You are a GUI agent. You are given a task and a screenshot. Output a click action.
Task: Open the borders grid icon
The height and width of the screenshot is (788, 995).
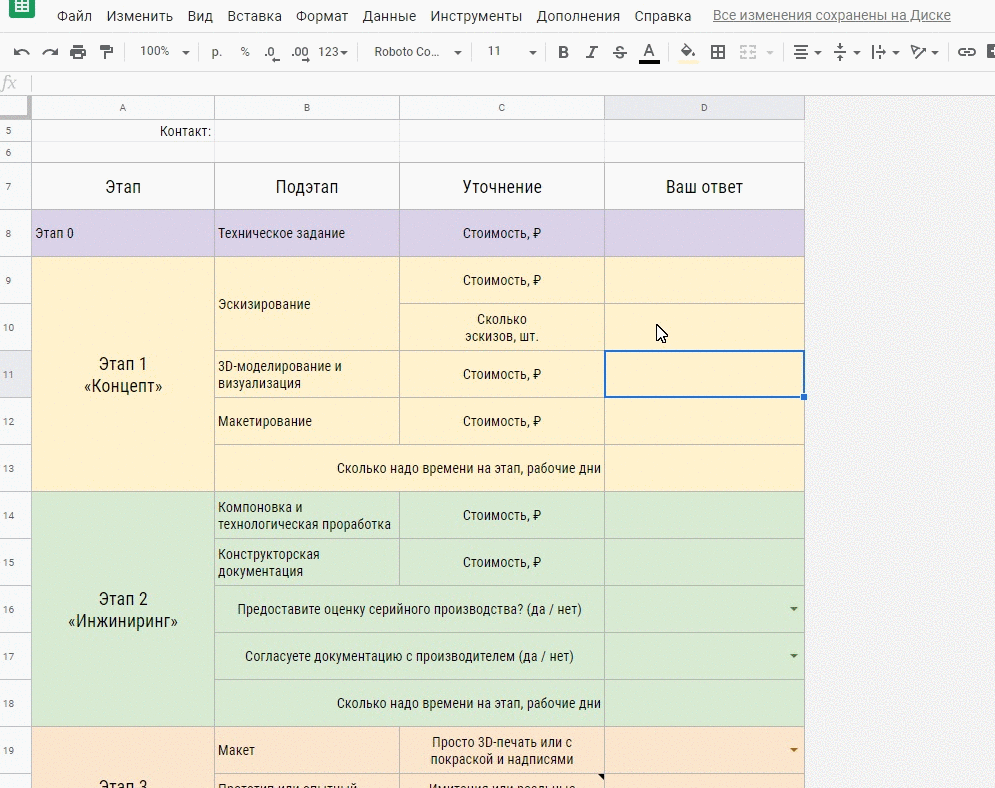pos(718,52)
